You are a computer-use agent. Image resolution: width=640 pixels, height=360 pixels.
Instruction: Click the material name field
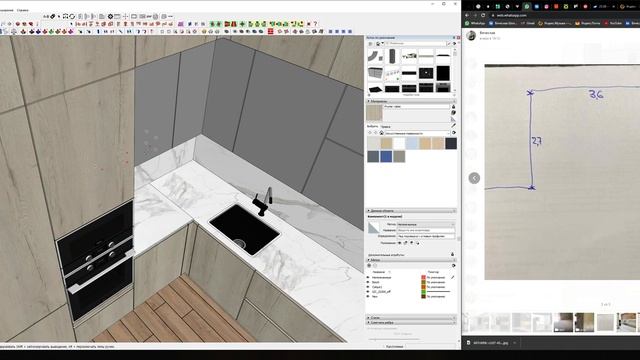pyautogui.click(x=416, y=107)
